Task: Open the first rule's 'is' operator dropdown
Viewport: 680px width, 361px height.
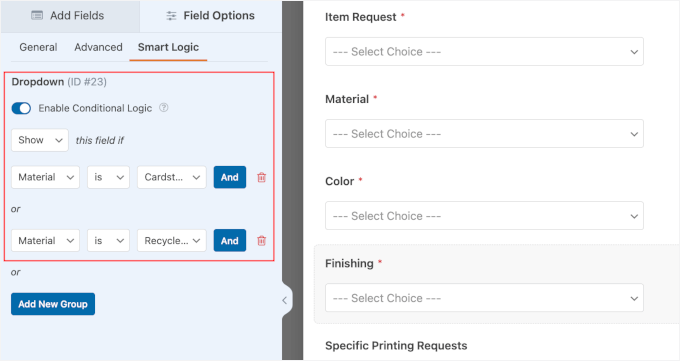Action: [x=108, y=177]
